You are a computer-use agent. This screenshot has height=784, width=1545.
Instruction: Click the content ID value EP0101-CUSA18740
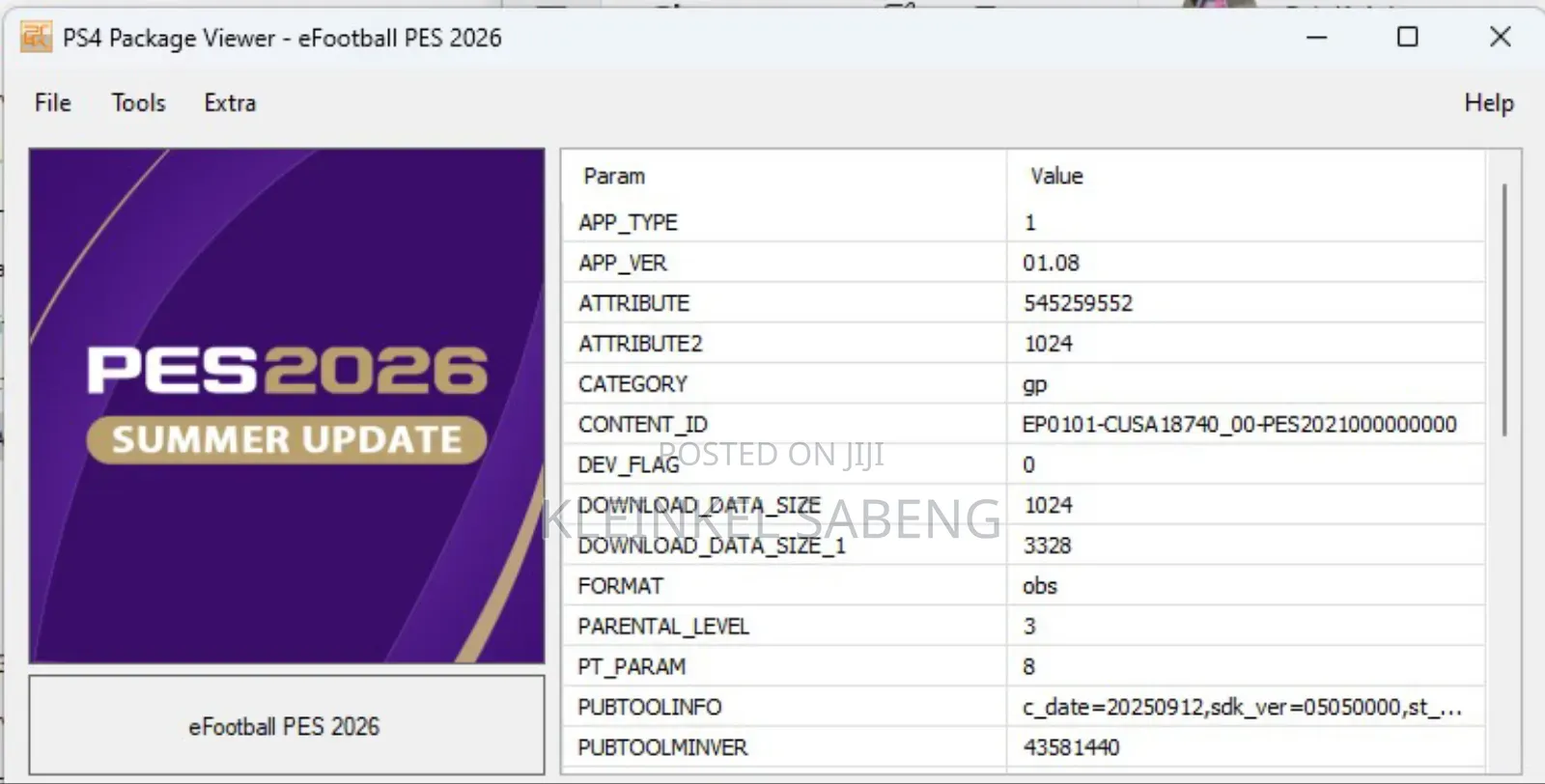(x=1239, y=424)
